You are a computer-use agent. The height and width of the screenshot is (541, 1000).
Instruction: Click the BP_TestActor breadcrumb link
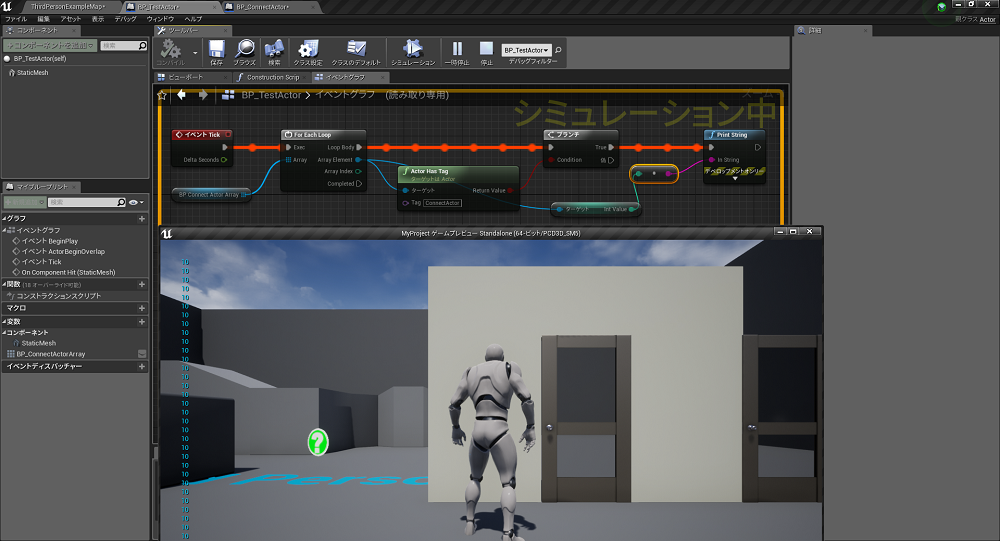pos(271,95)
